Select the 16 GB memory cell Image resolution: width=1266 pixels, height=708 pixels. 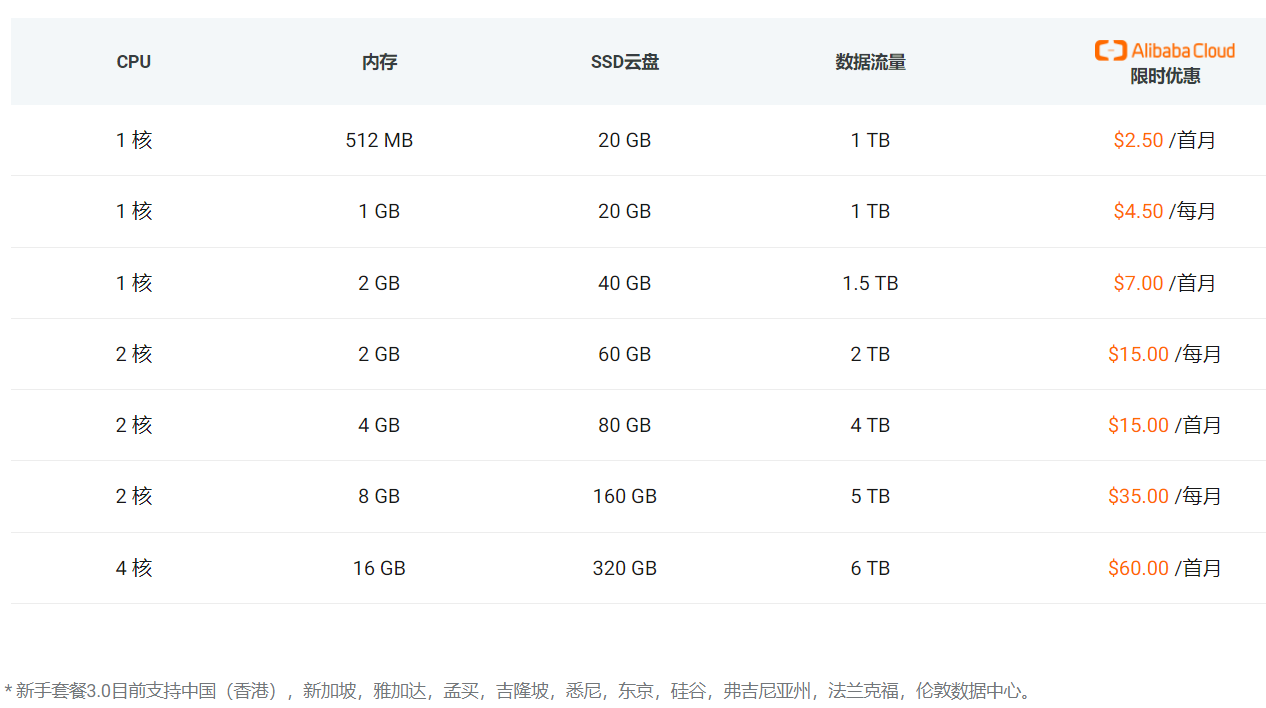pyautogui.click(x=379, y=568)
